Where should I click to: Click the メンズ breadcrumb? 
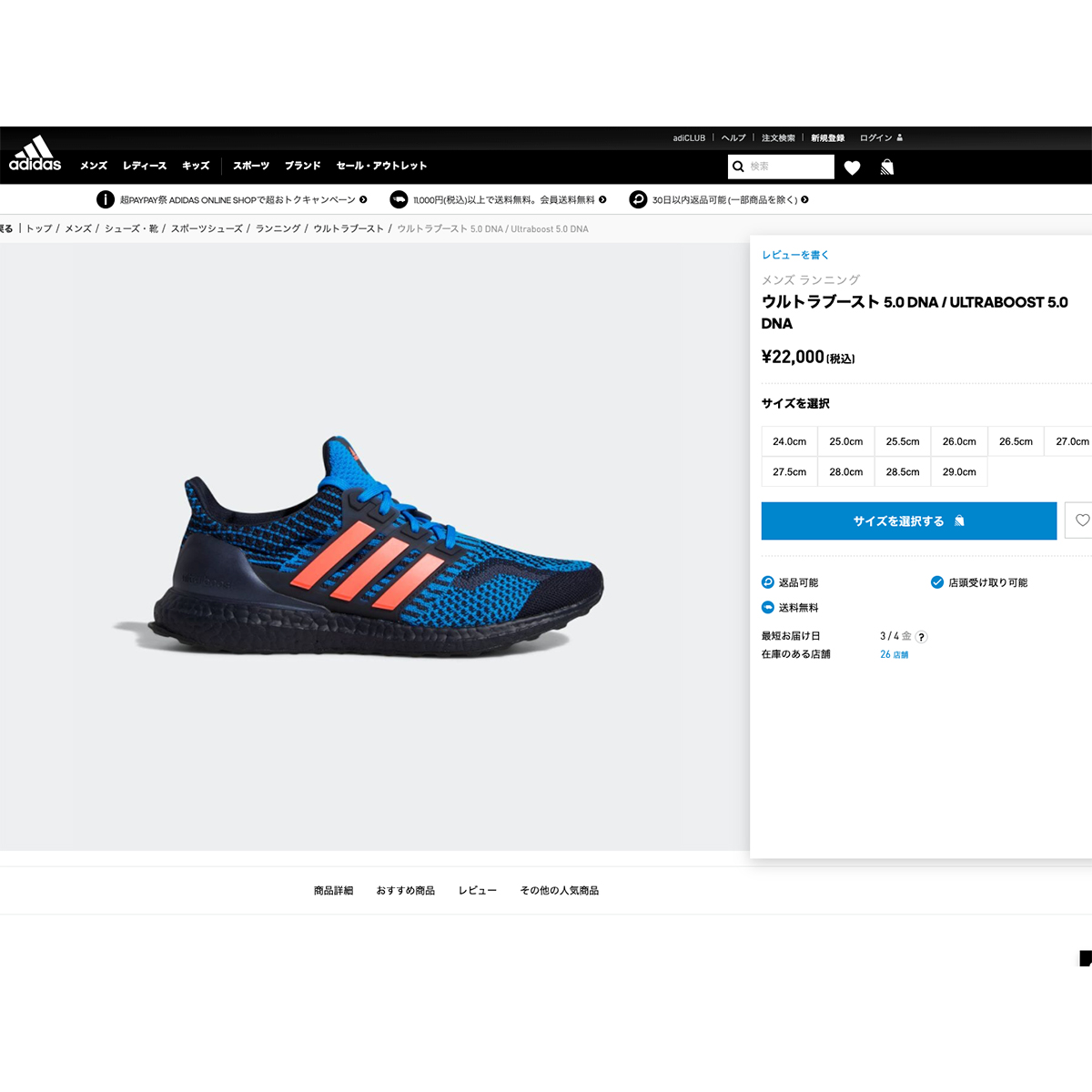pyautogui.click(x=78, y=228)
